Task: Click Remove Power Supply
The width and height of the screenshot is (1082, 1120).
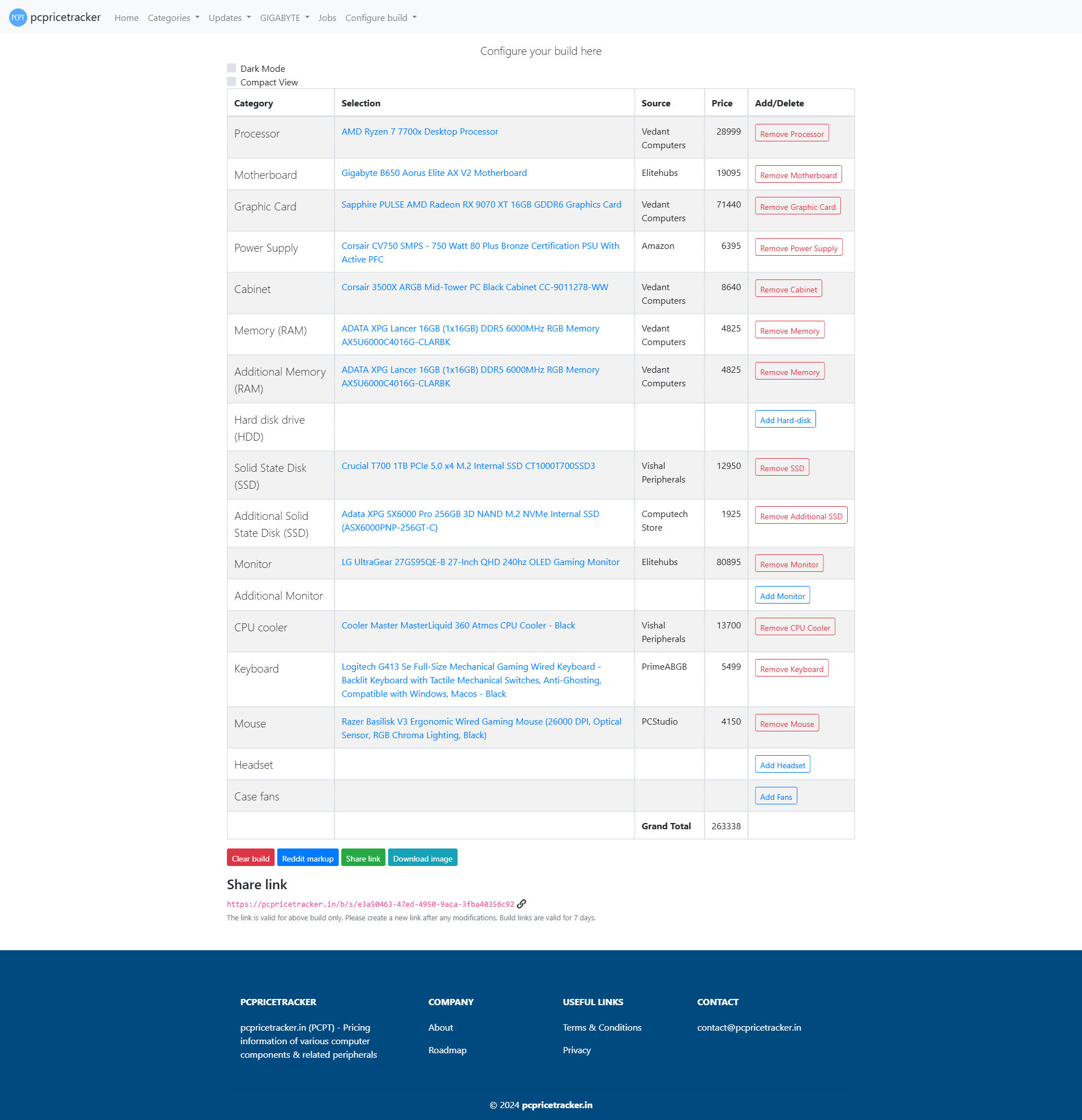Action: tap(798, 248)
